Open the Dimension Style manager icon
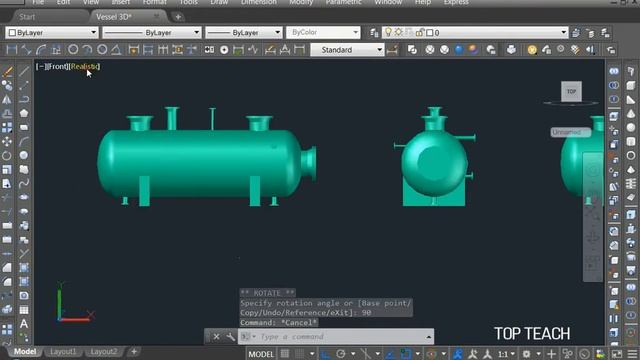 pyautogui.click(x=392, y=50)
